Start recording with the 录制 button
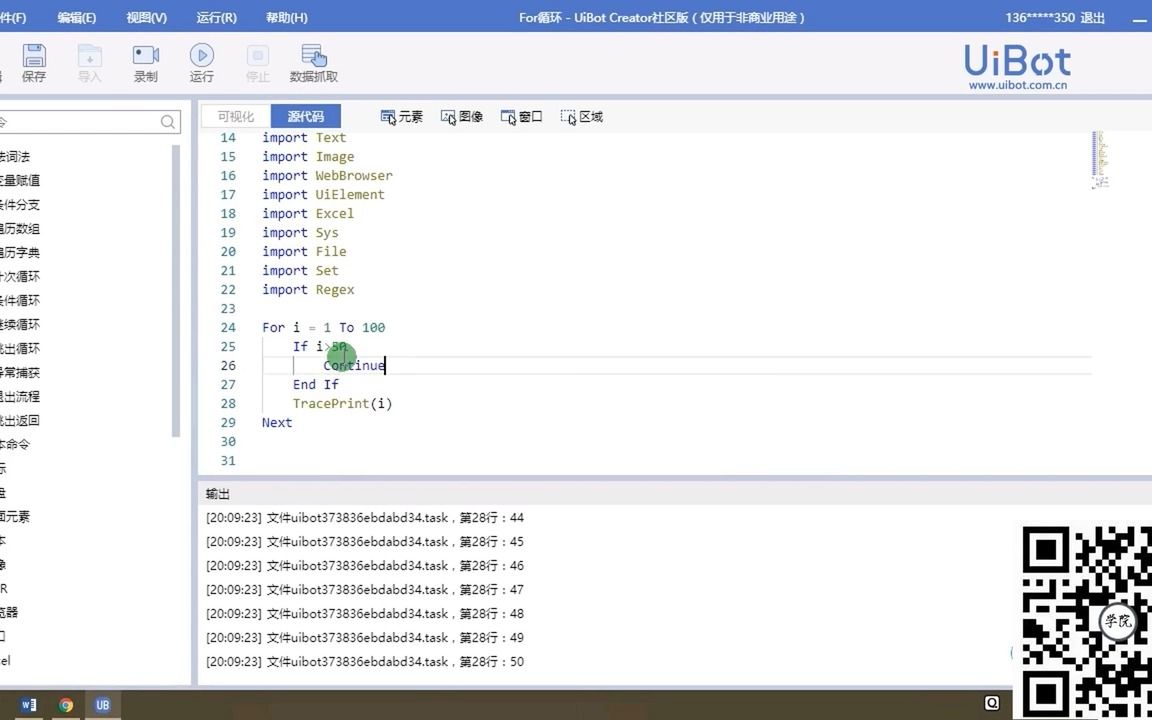 coord(145,62)
